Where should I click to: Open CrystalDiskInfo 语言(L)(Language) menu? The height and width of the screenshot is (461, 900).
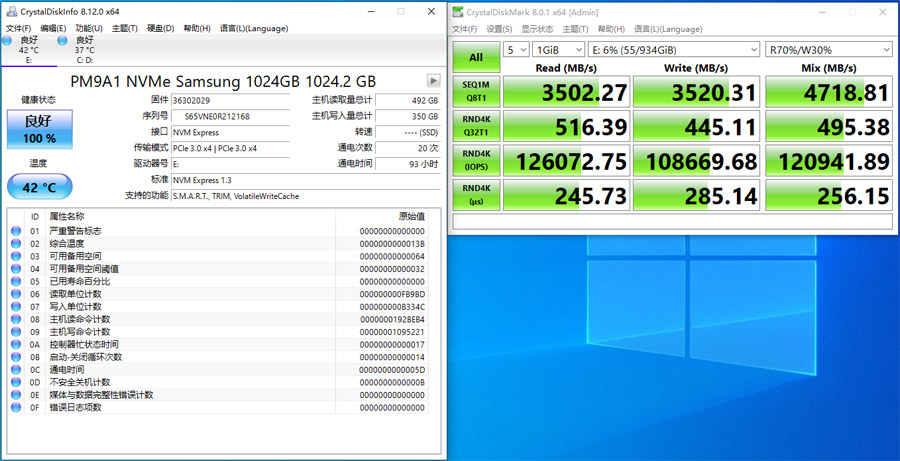click(x=254, y=28)
